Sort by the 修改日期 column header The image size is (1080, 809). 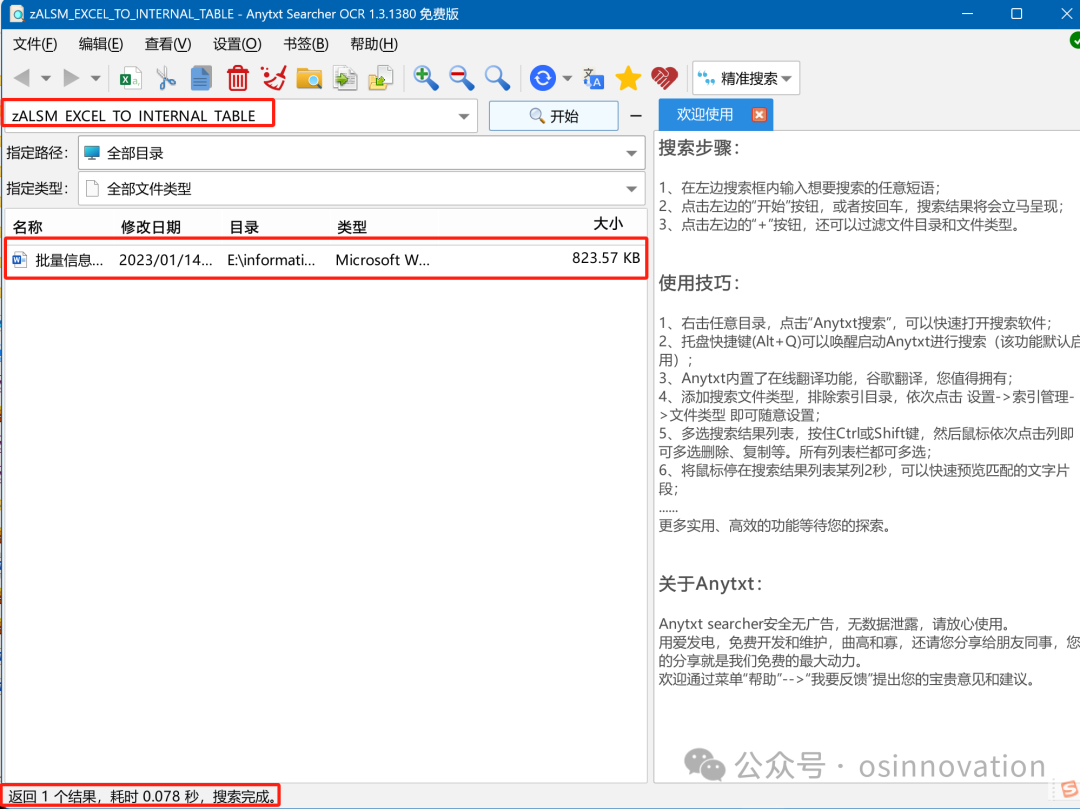151,227
